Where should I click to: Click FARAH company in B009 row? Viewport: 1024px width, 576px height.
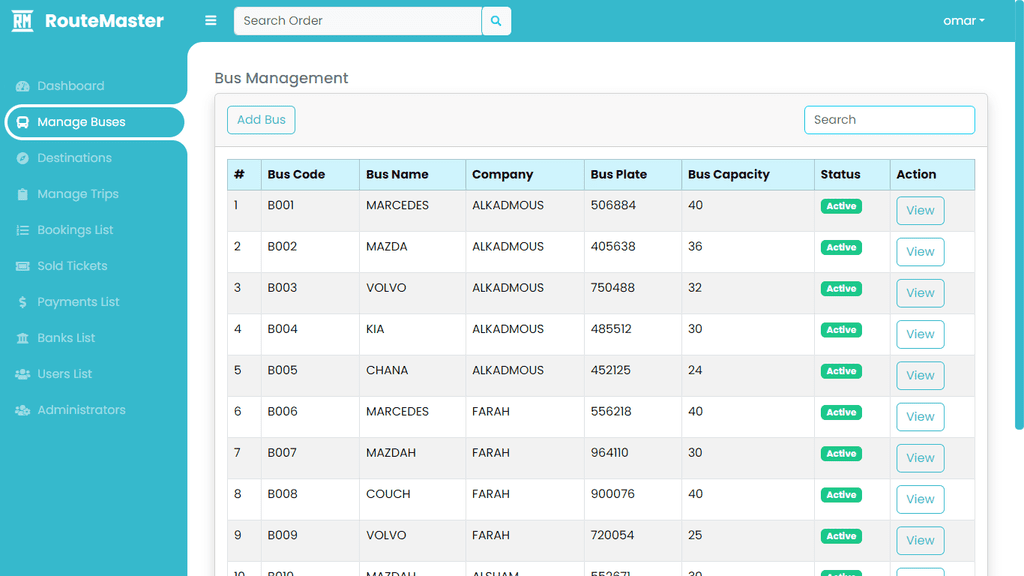[x=490, y=535]
